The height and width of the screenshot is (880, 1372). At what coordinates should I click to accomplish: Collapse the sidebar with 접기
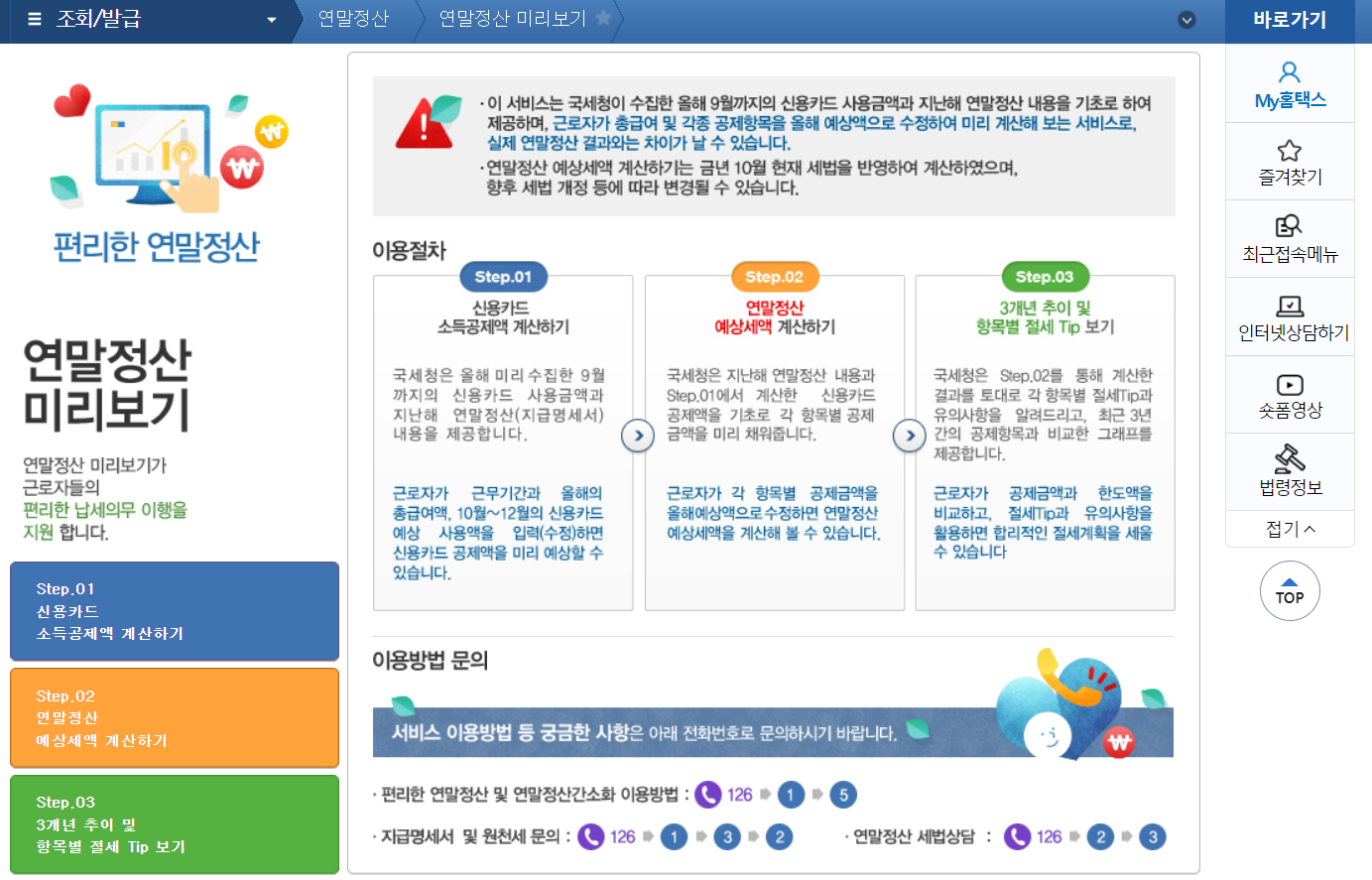[1291, 529]
